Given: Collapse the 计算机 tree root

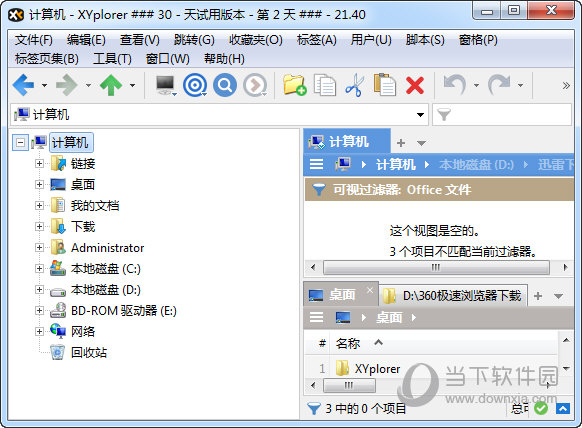Looking at the screenshot, I should click(21, 142).
